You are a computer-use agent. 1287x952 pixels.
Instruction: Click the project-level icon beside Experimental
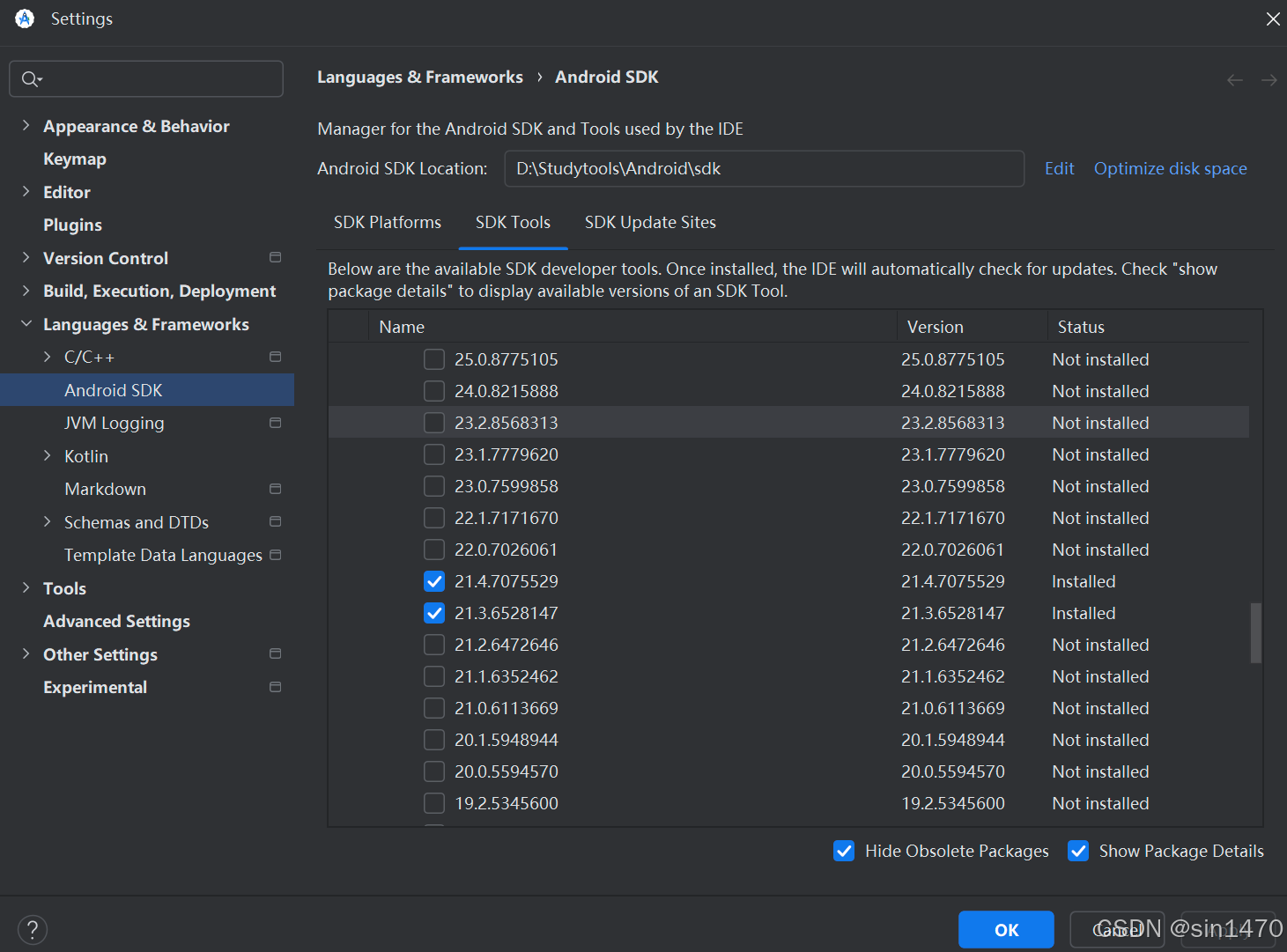275,687
